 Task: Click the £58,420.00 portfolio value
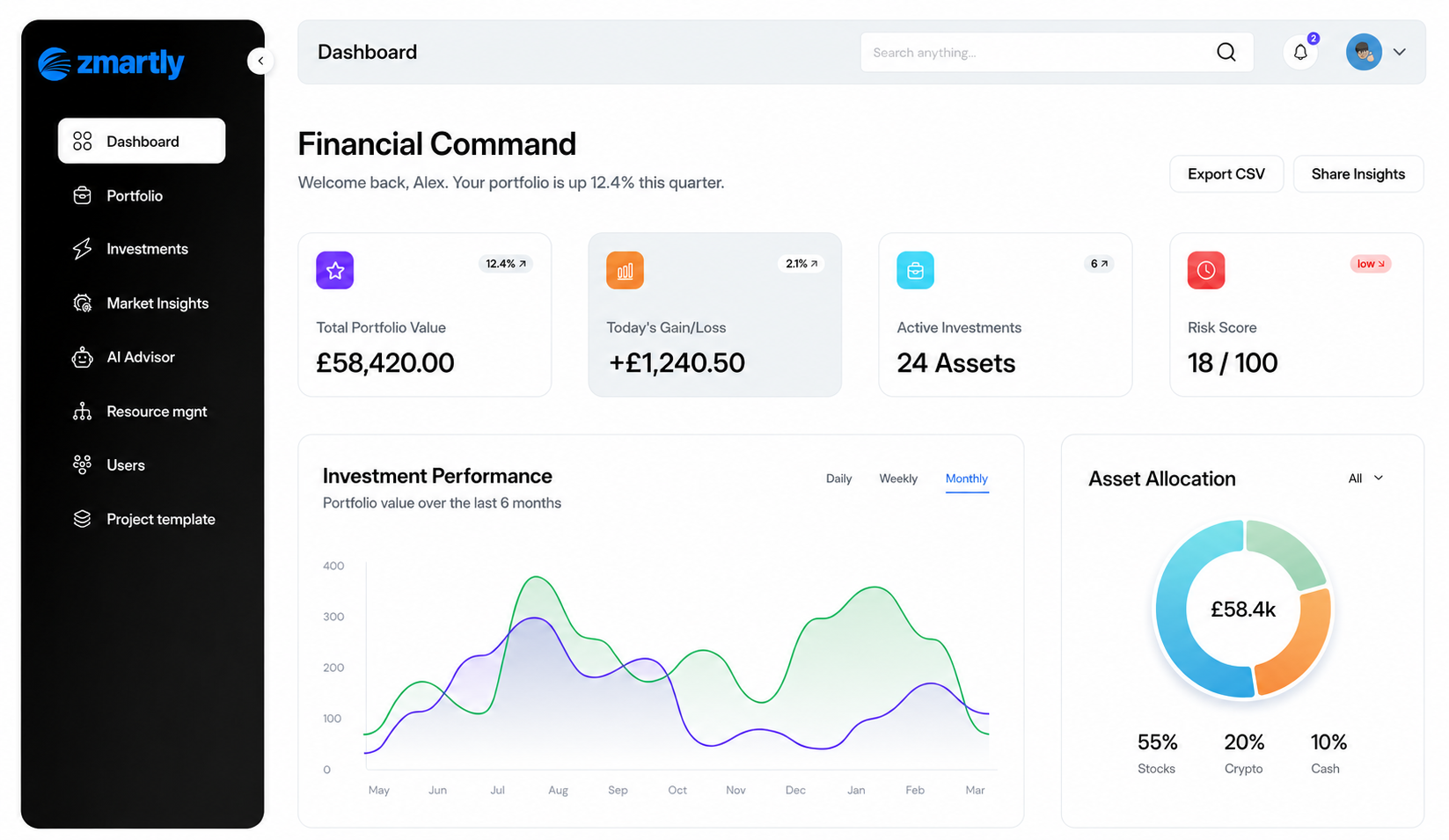(x=385, y=362)
